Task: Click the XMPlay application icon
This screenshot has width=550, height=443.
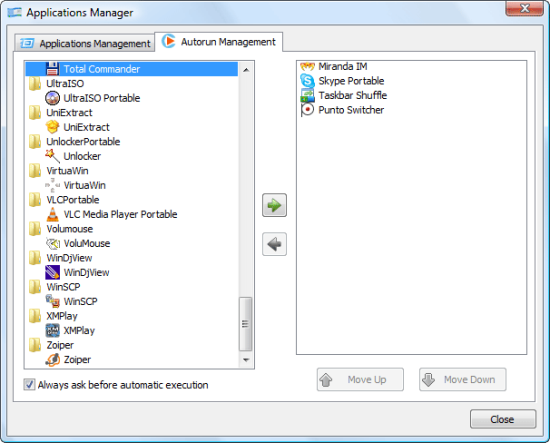Action: point(53,330)
